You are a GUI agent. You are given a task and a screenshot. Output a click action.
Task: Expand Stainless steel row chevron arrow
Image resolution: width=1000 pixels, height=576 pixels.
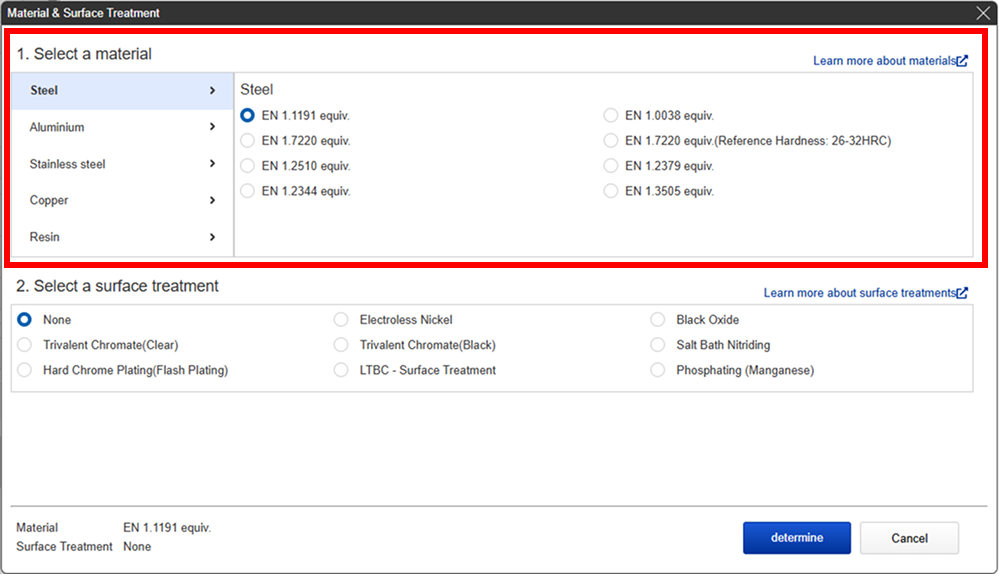click(x=212, y=164)
